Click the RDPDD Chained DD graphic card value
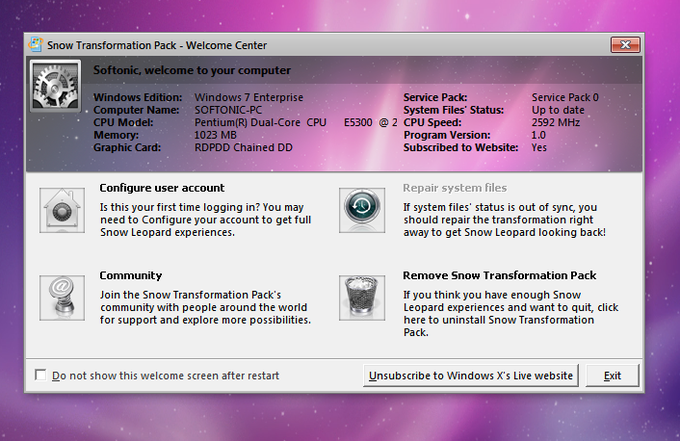 [243, 147]
